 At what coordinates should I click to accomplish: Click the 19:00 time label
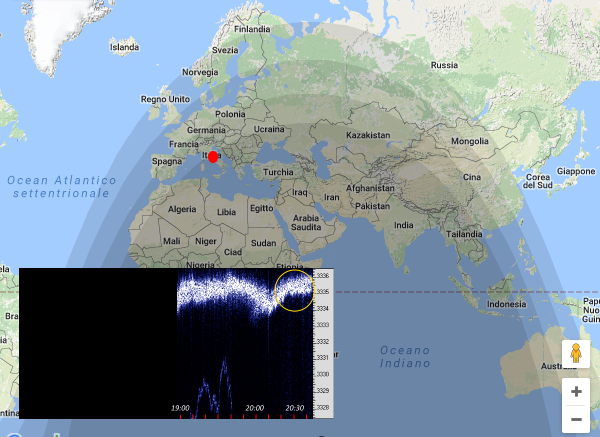[x=181, y=408]
